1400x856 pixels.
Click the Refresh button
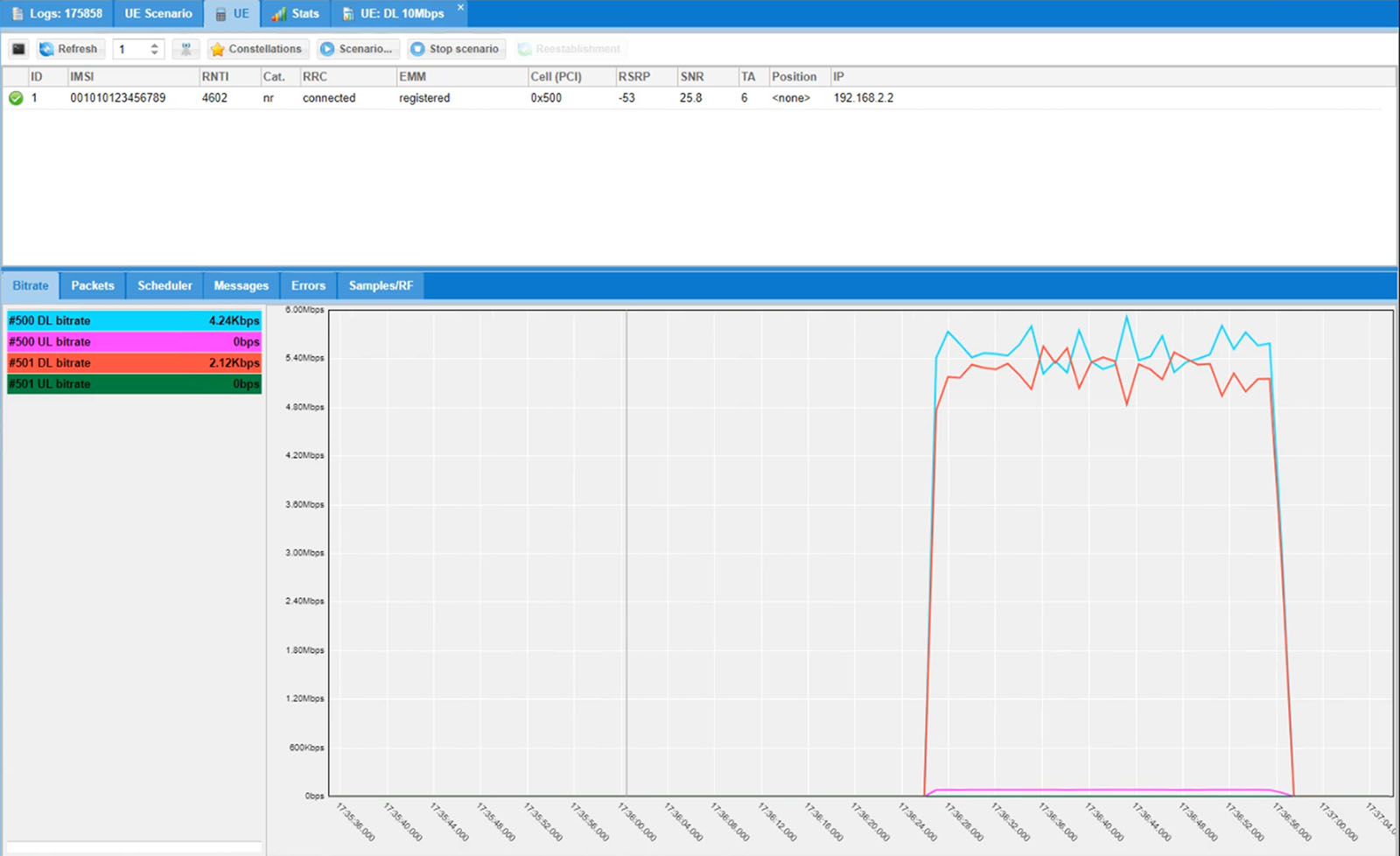69,49
